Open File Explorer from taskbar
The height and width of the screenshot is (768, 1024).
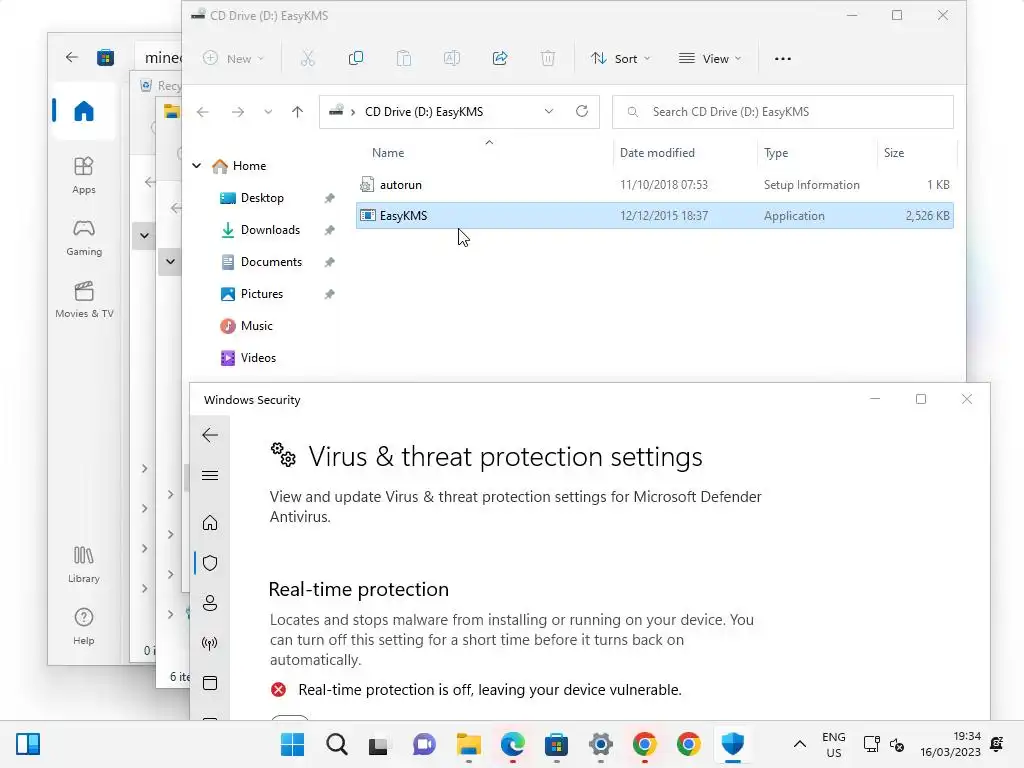pos(468,744)
